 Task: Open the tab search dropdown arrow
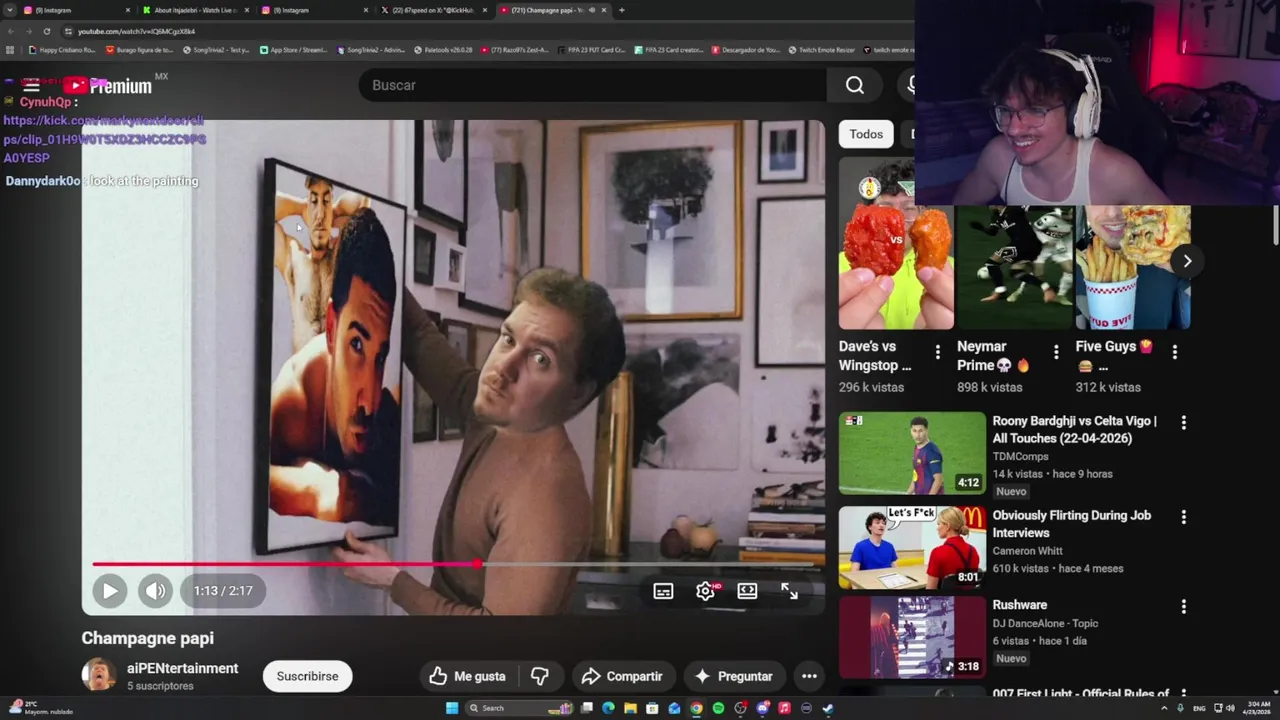tap(9, 10)
